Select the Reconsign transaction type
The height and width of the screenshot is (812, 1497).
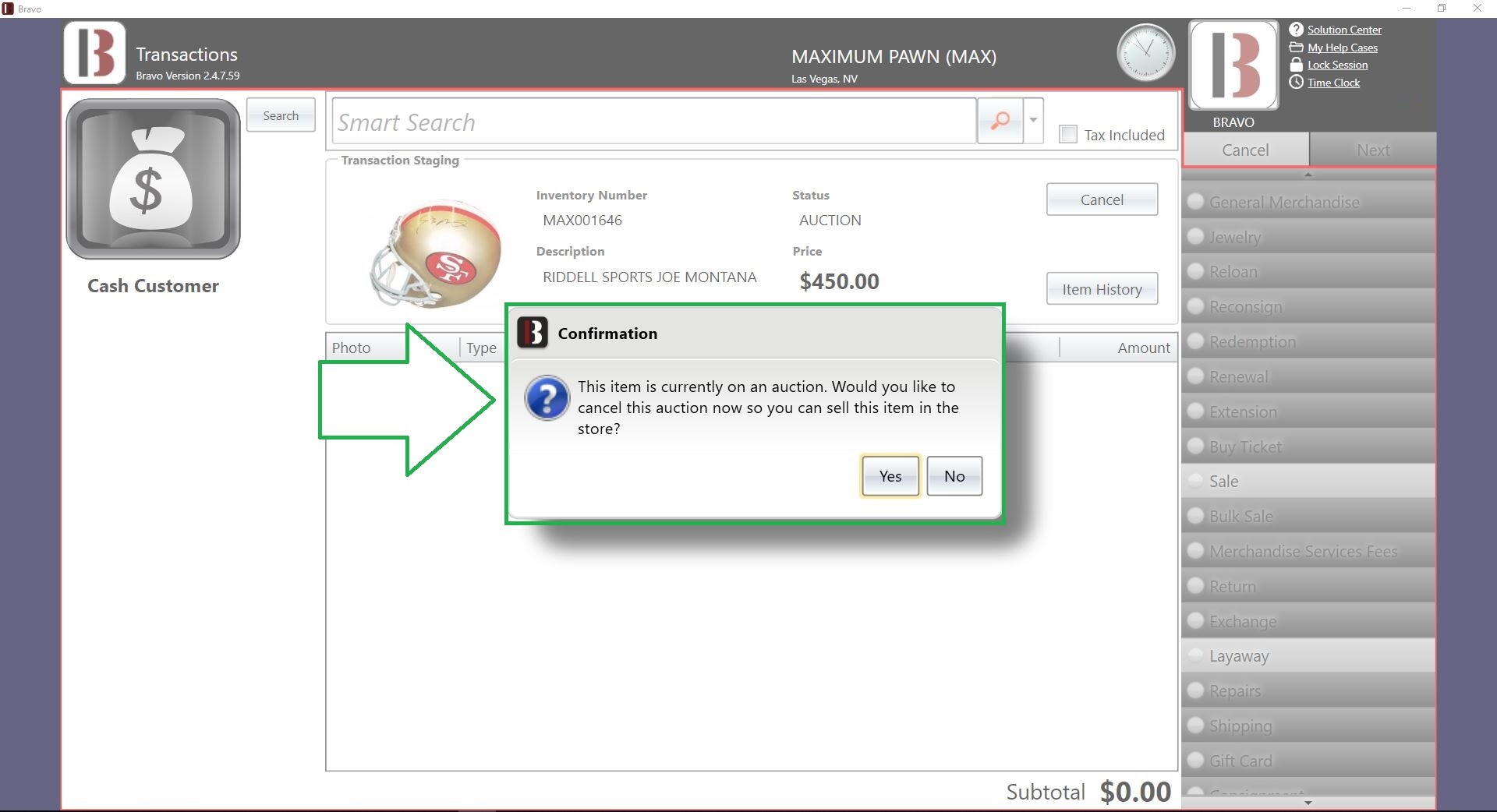tap(1308, 306)
